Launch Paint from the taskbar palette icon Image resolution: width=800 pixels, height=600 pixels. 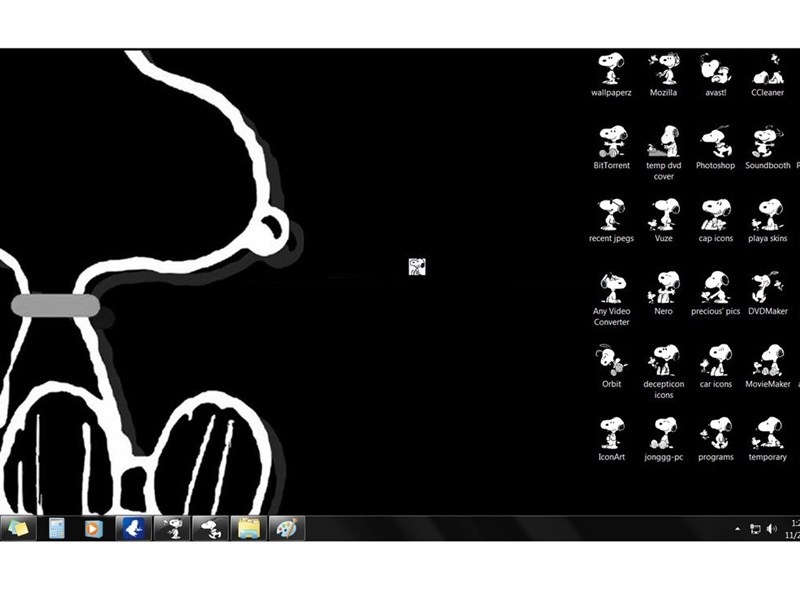(287, 528)
